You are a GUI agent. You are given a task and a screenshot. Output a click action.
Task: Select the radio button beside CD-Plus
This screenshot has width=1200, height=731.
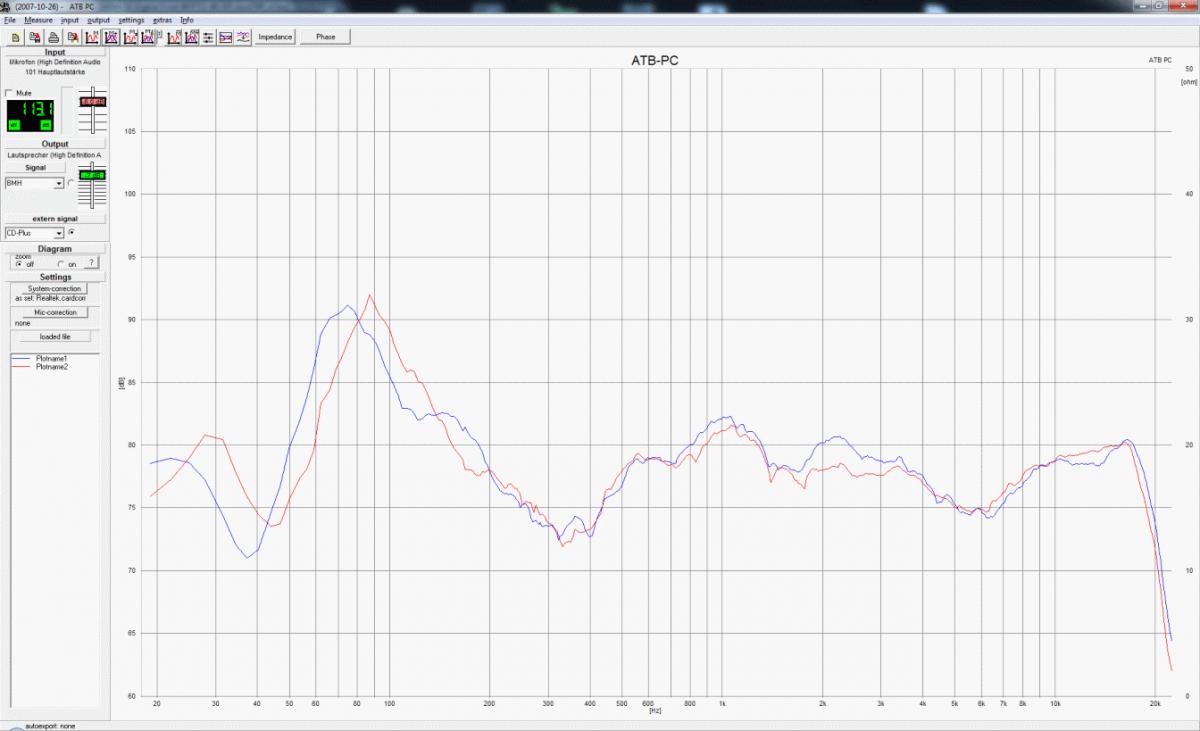(x=71, y=233)
